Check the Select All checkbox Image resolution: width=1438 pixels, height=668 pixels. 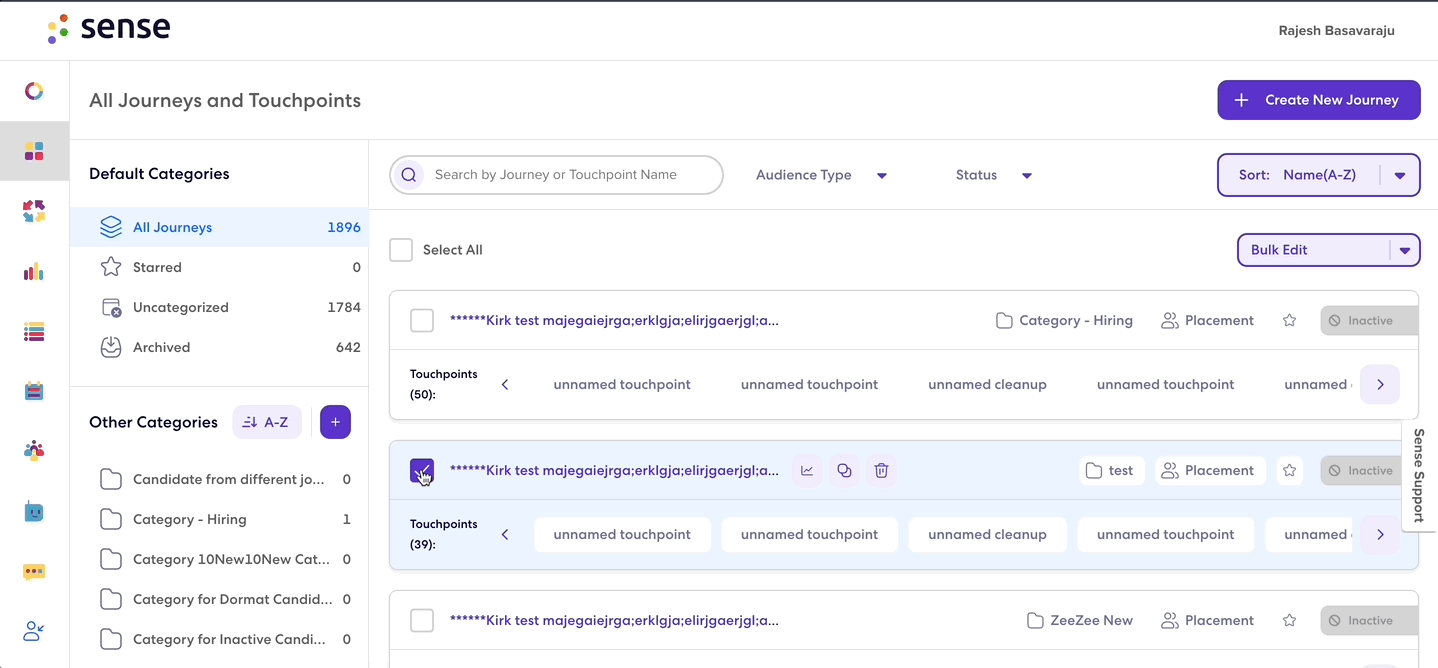point(401,250)
